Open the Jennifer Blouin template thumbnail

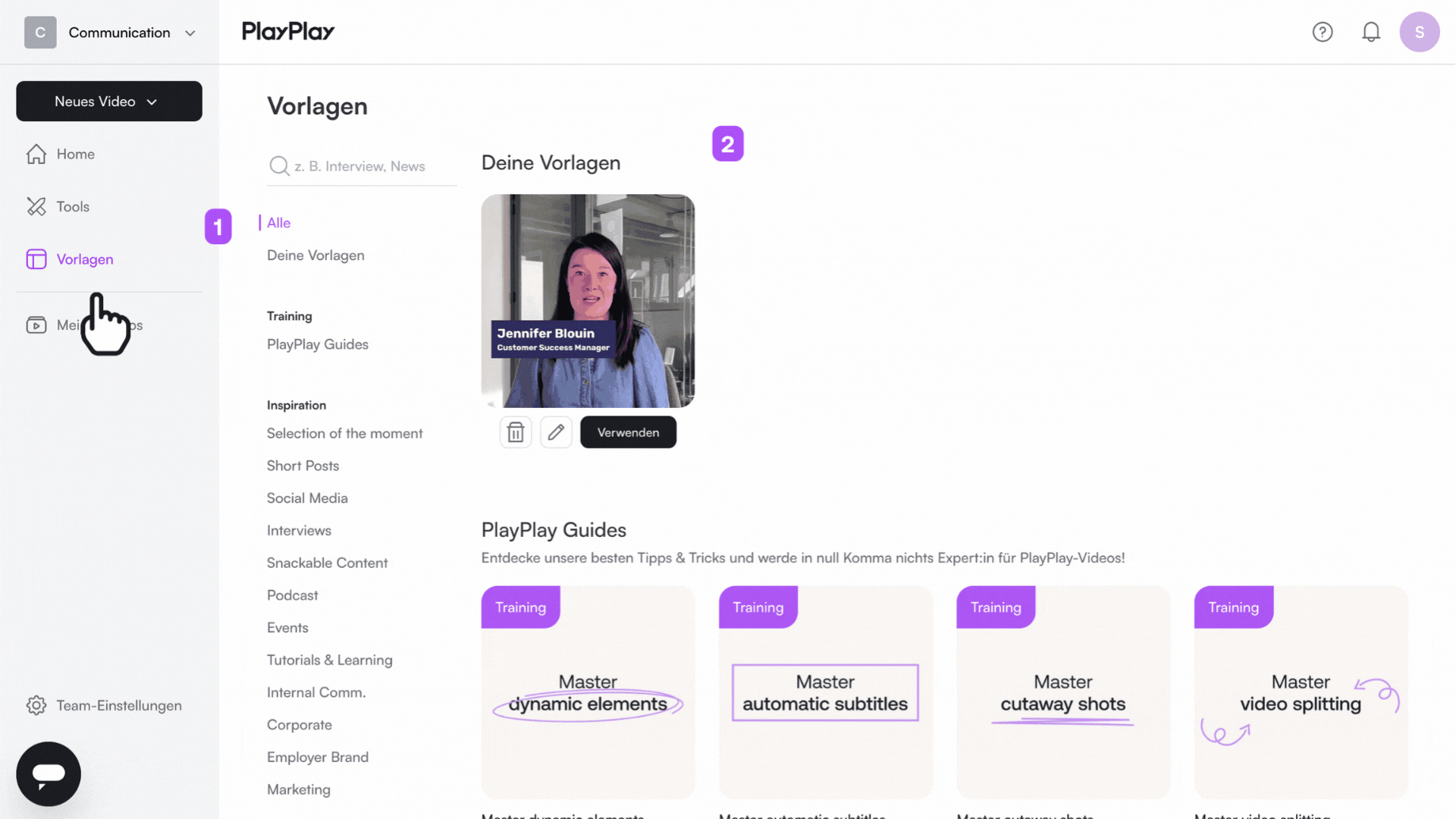[588, 301]
